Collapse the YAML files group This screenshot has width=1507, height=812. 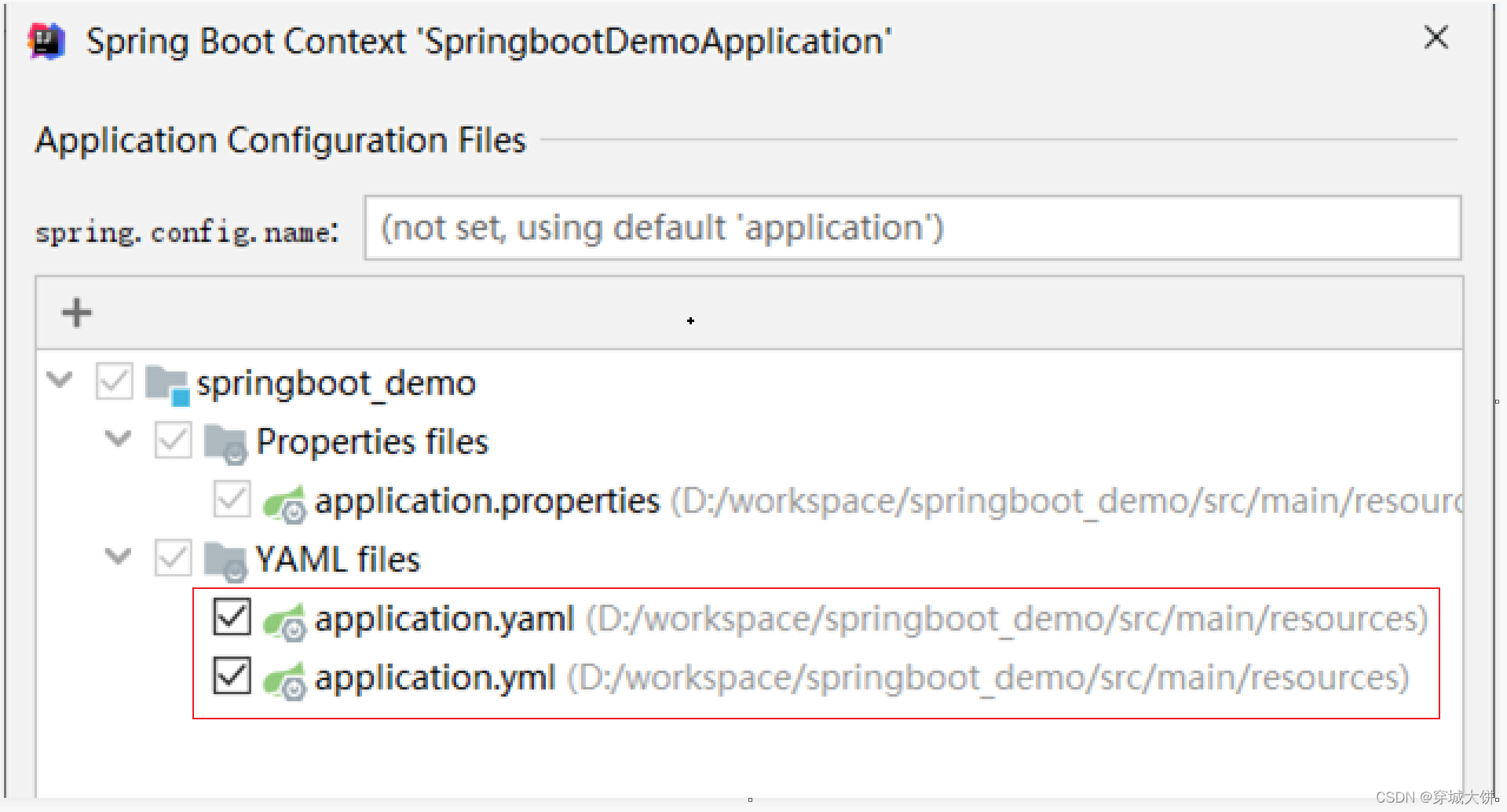118,557
